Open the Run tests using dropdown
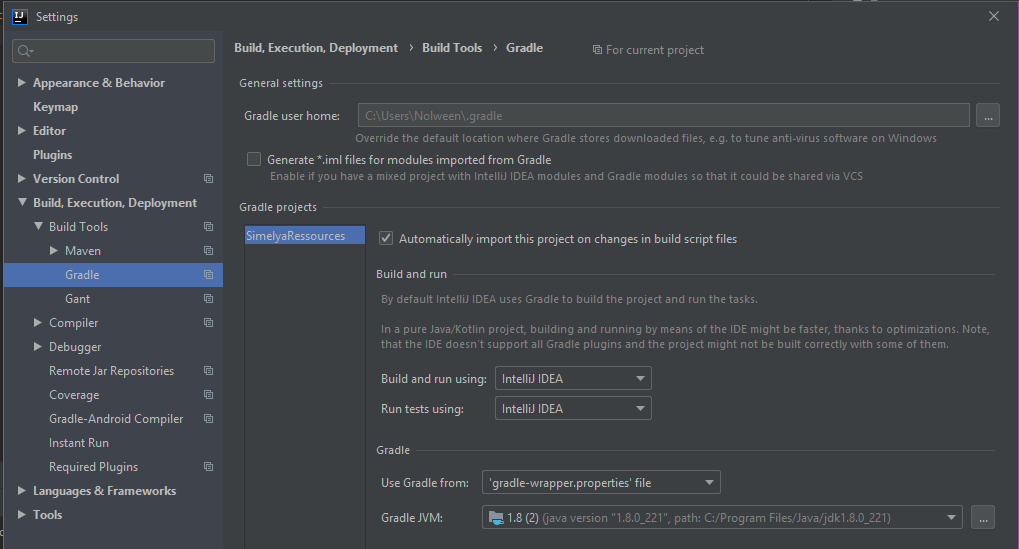Viewport: 1019px width, 549px height. pos(573,408)
